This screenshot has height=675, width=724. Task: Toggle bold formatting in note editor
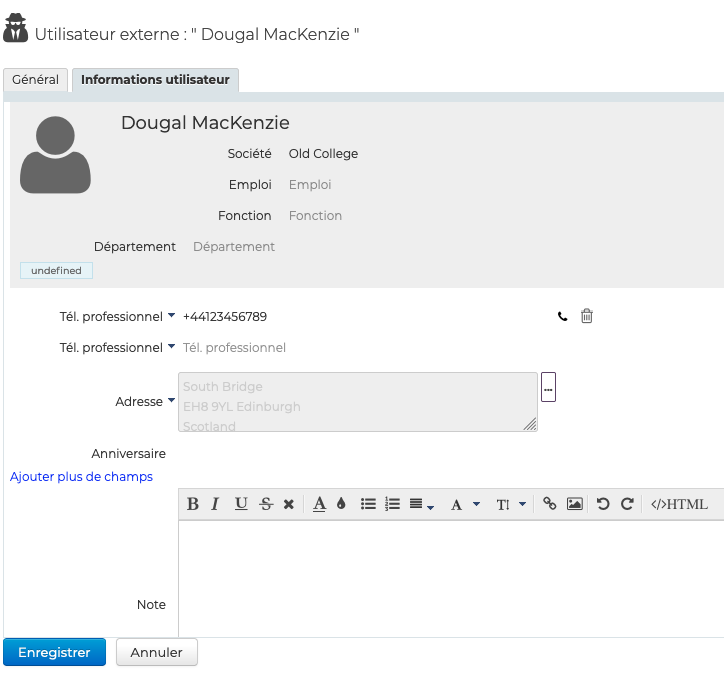tap(193, 504)
